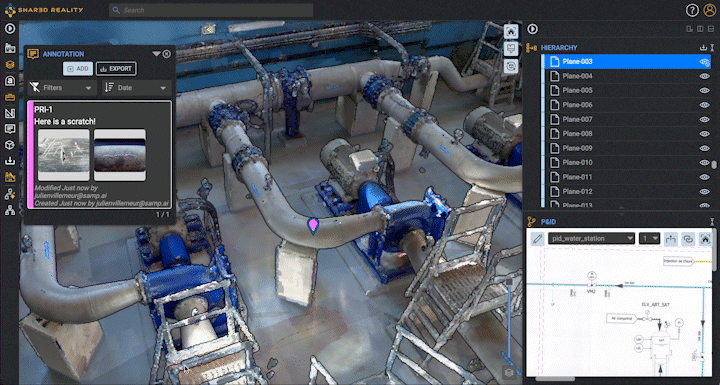Click Hierarchy panel height resize icon
The width and height of the screenshot is (720, 385).
click(712, 48)
